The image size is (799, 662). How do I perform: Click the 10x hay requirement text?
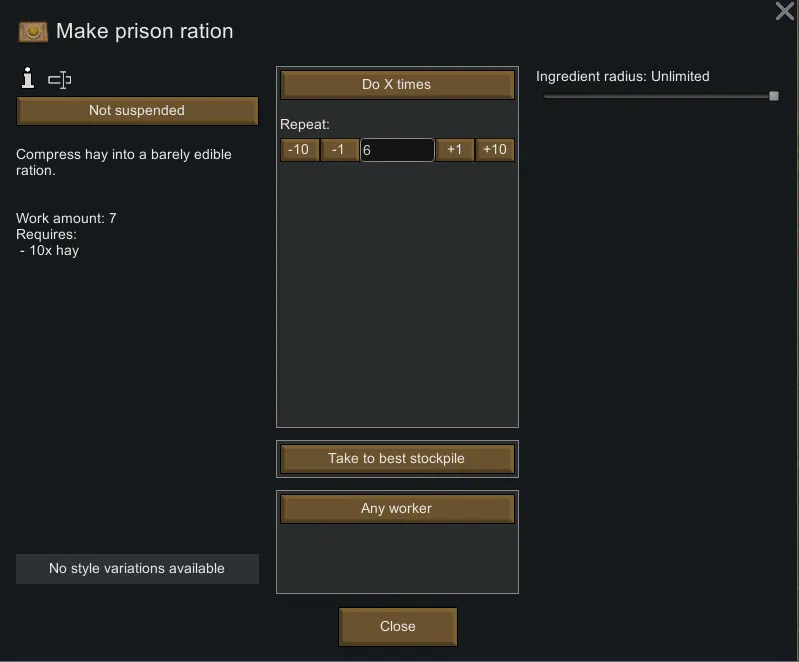[x=51, y=251]
